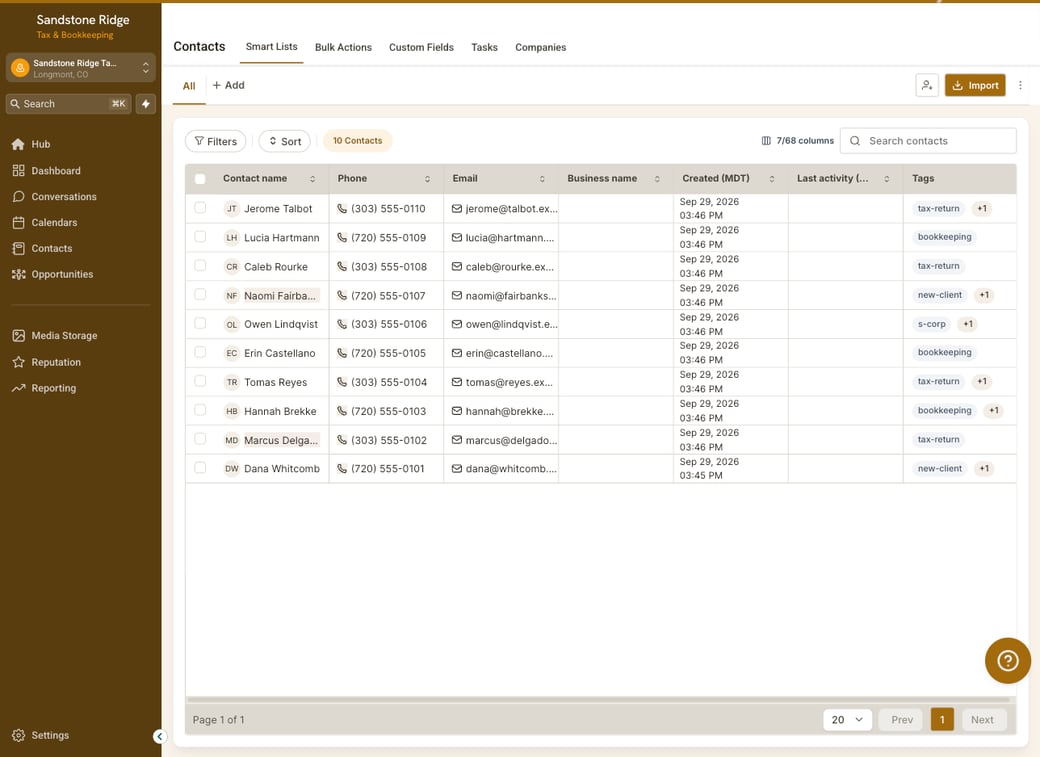
Task: Open the Reputation star icon
Action: click(18, 362)
